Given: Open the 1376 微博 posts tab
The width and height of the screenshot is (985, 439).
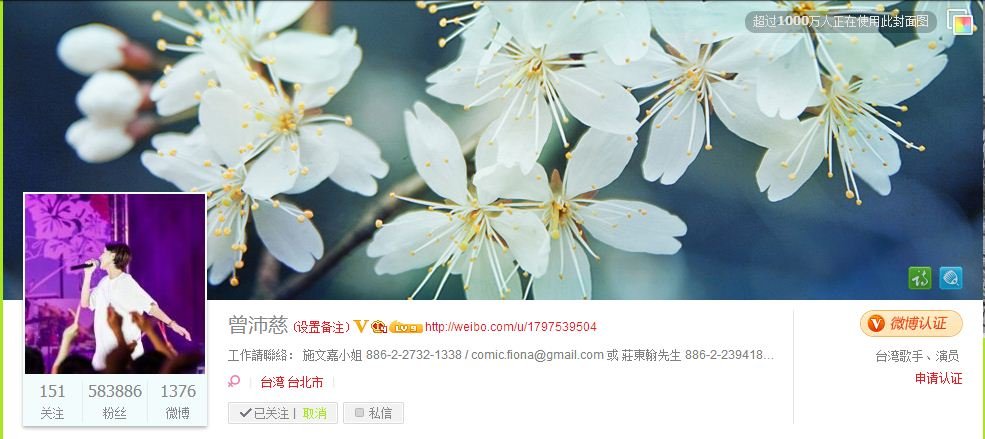Looking at the screenshot, I should tap(178, 401).
